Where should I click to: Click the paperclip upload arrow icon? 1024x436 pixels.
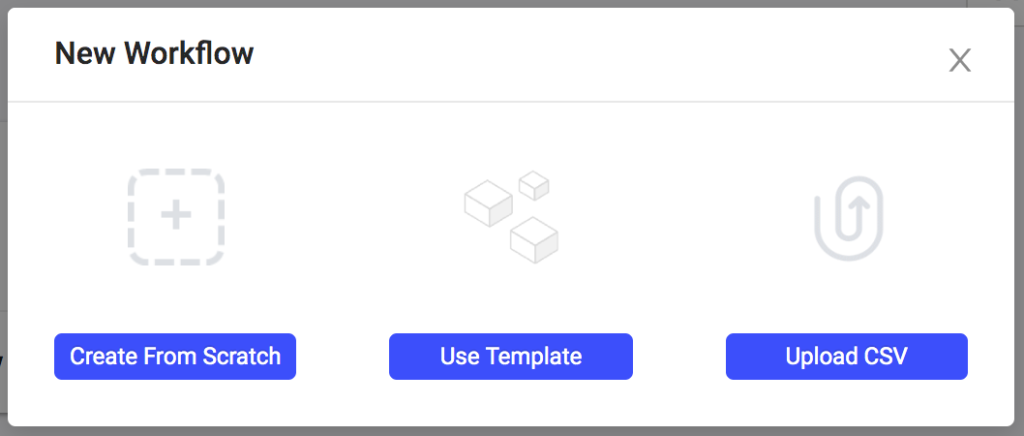848,218
